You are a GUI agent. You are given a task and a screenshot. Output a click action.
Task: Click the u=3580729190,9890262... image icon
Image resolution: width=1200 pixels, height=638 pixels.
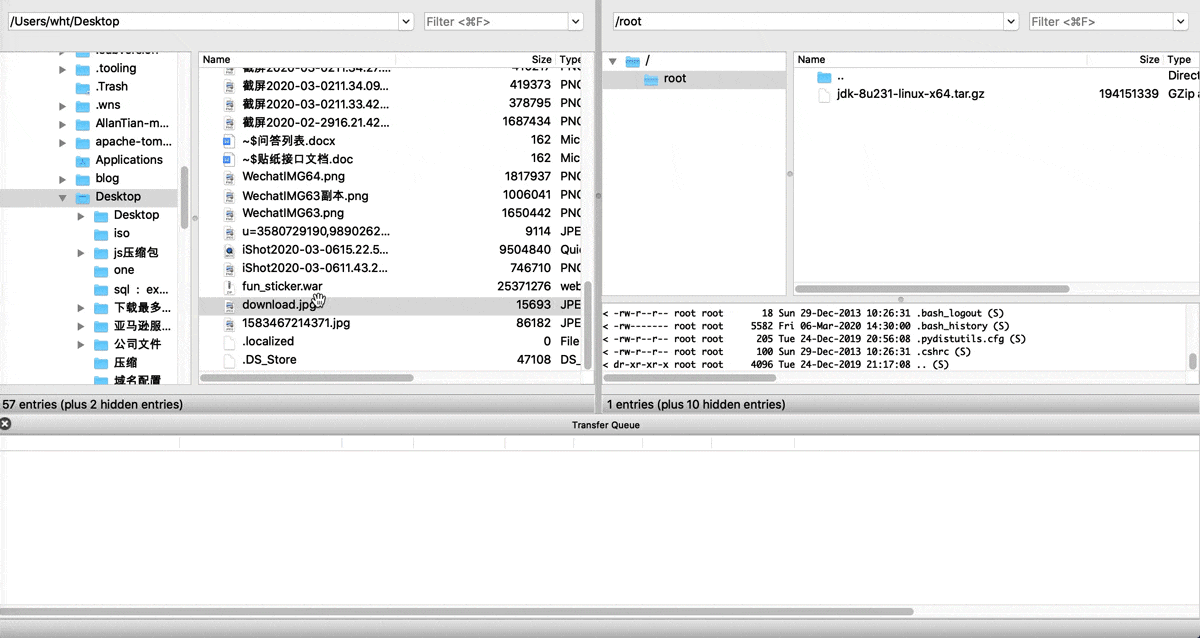(x=228, y=232)
